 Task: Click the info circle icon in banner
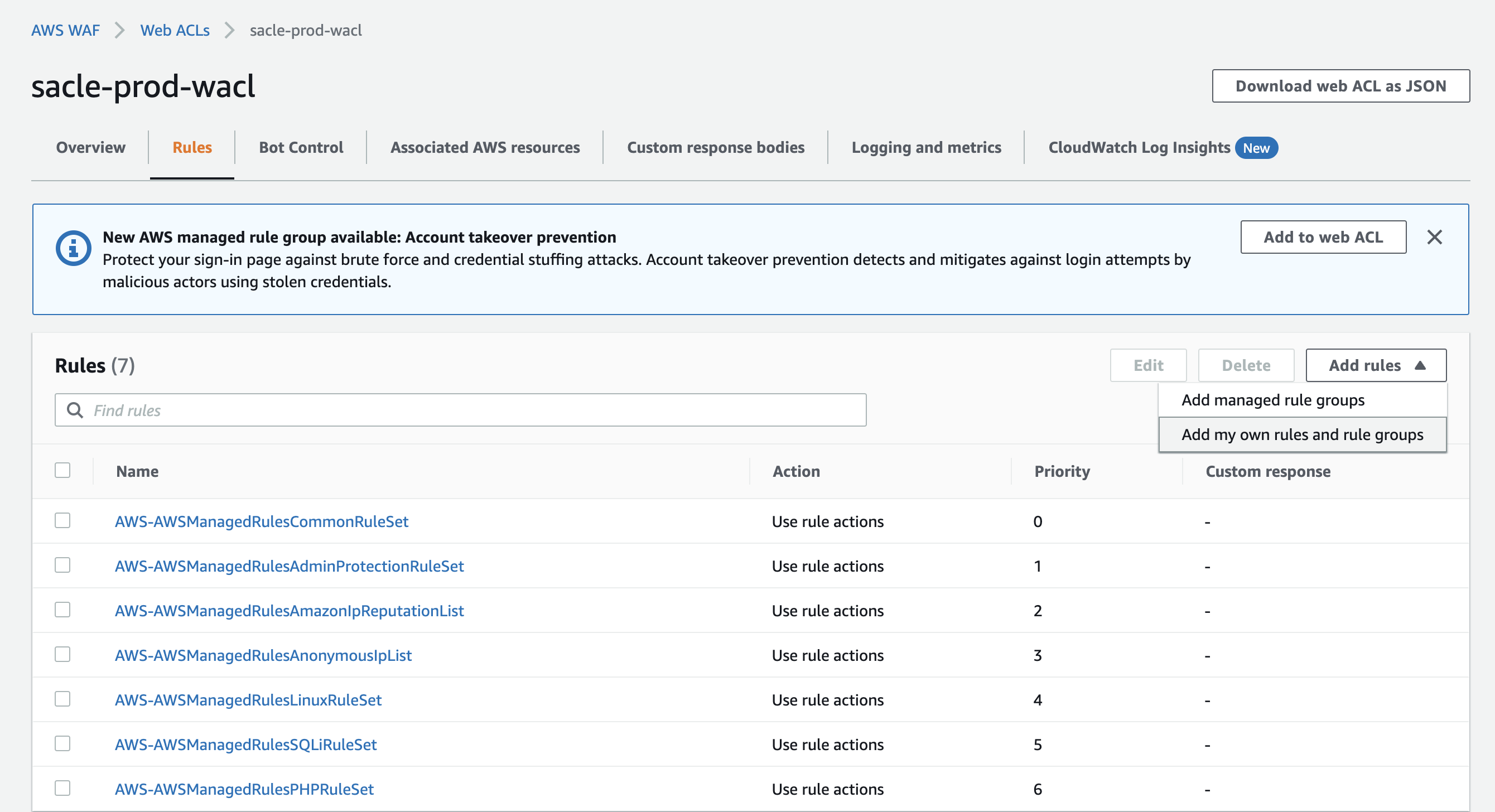coord(73,248)
